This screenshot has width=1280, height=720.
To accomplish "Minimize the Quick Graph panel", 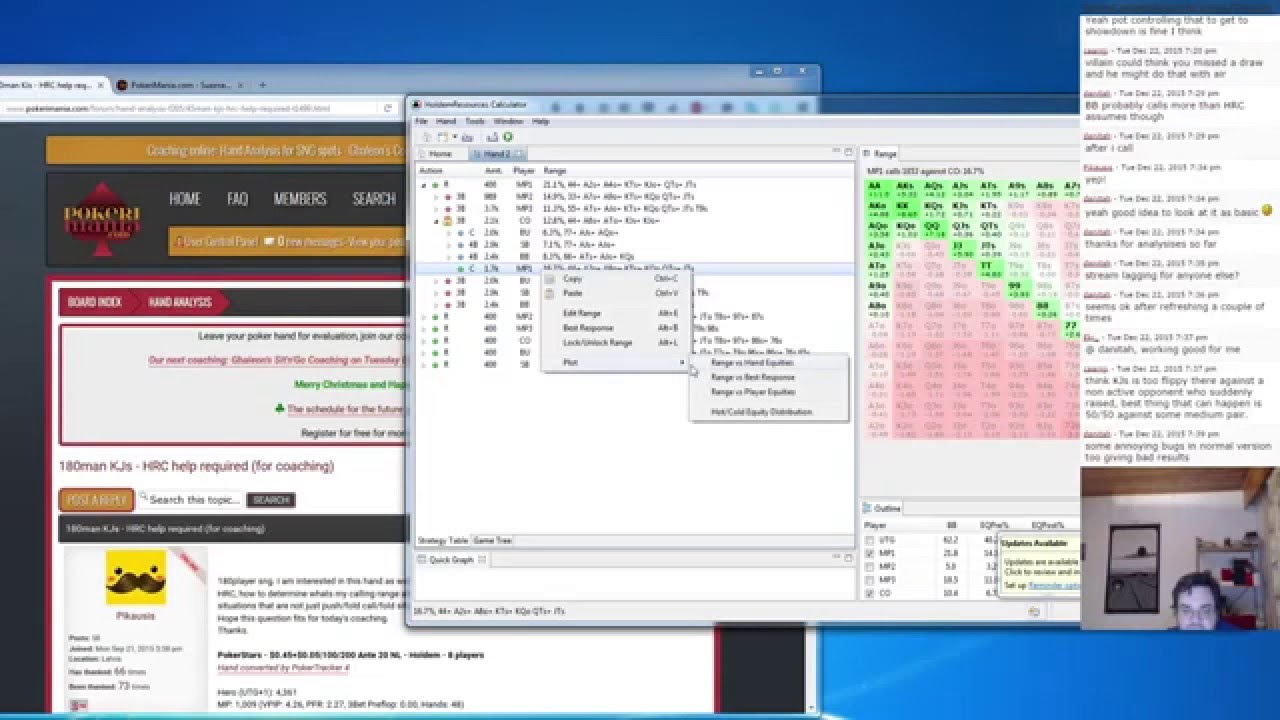I will pos(836,558).
